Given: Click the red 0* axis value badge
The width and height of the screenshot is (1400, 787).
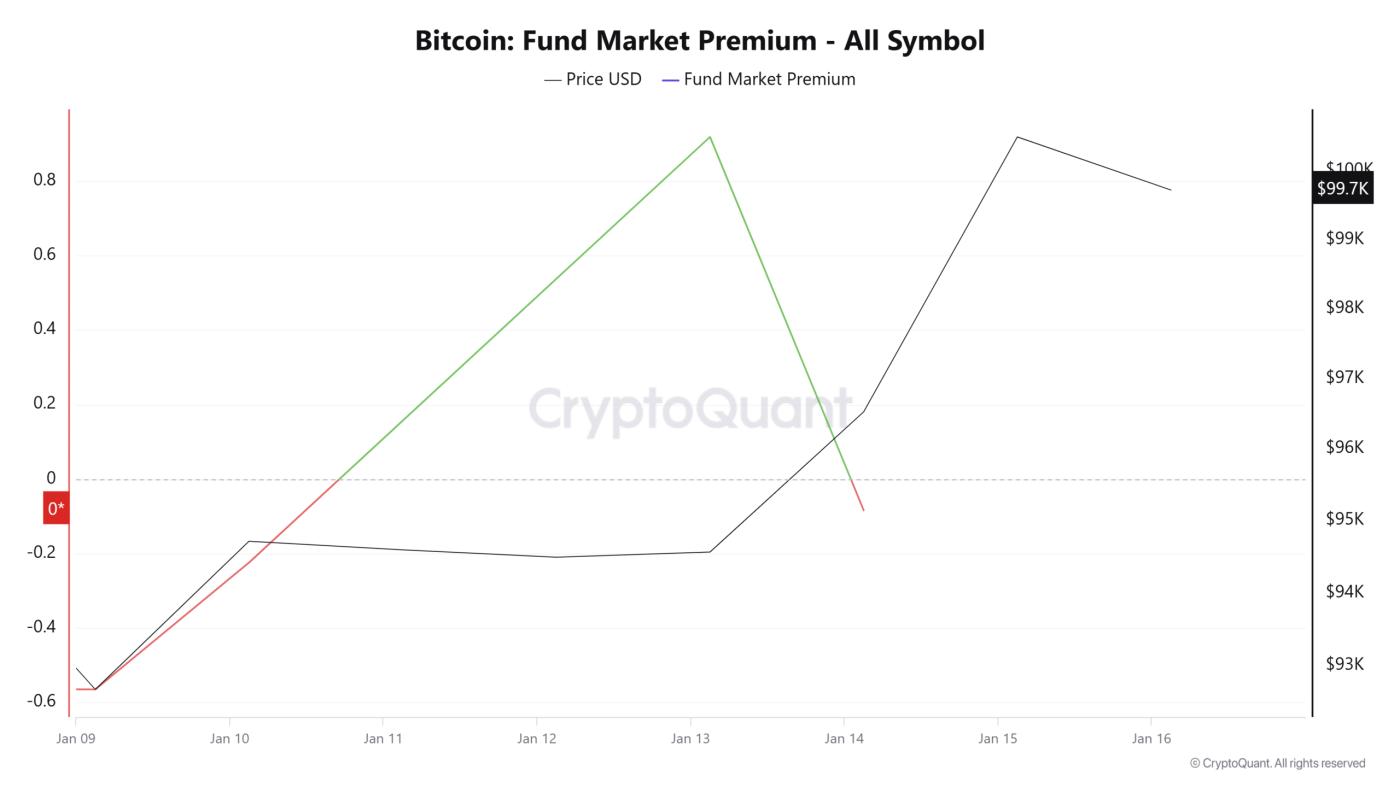Looking at the screenshot, I should 57,509.
